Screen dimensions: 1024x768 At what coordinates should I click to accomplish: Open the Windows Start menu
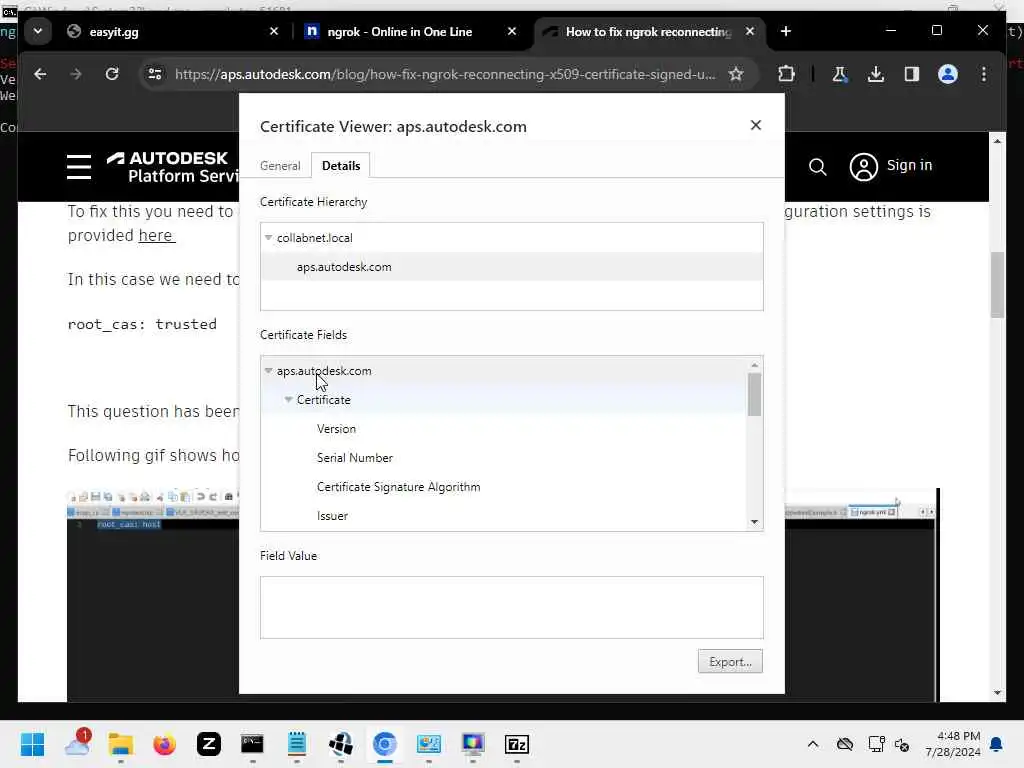32,744
